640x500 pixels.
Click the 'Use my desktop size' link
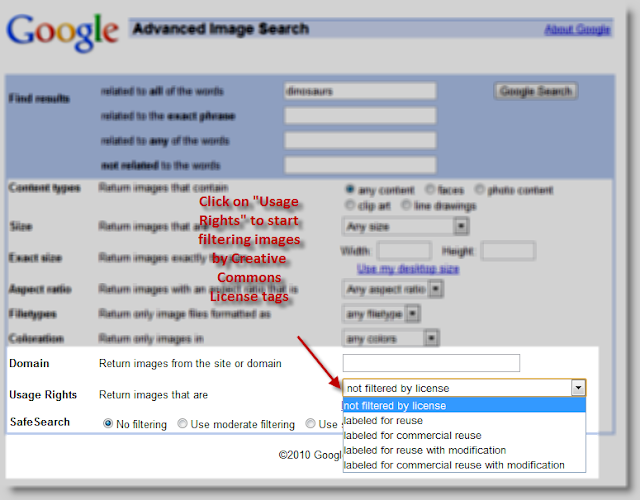coord(408,269)
